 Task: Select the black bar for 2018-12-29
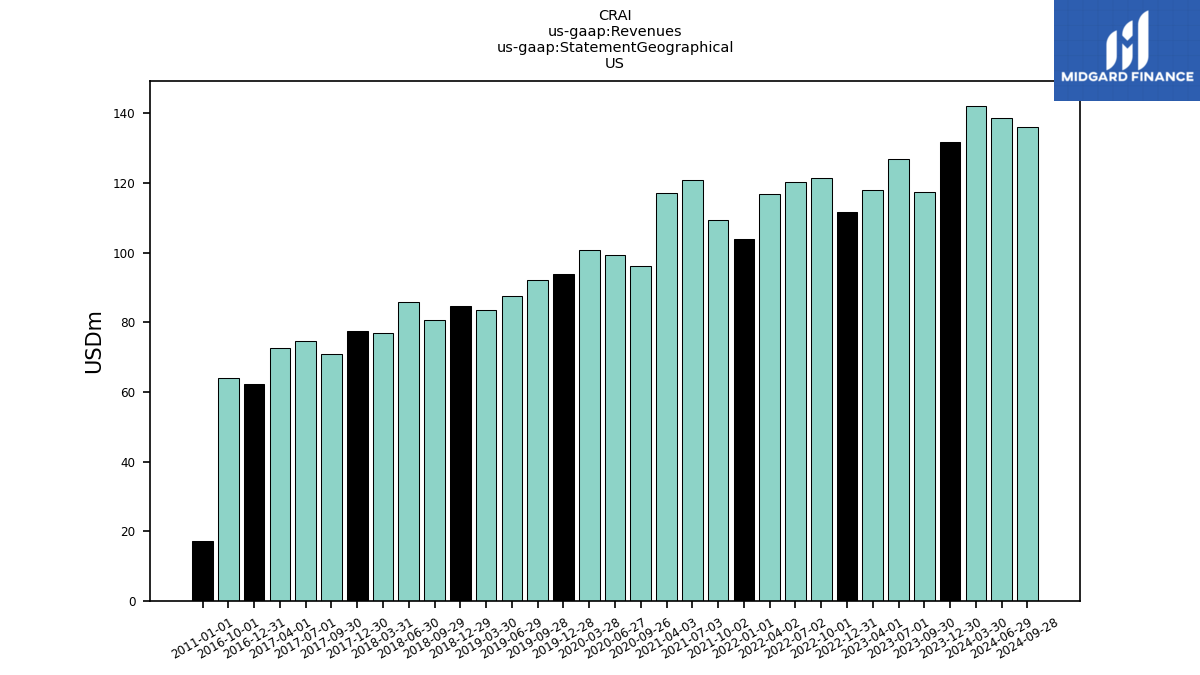(x=461, y=453)
